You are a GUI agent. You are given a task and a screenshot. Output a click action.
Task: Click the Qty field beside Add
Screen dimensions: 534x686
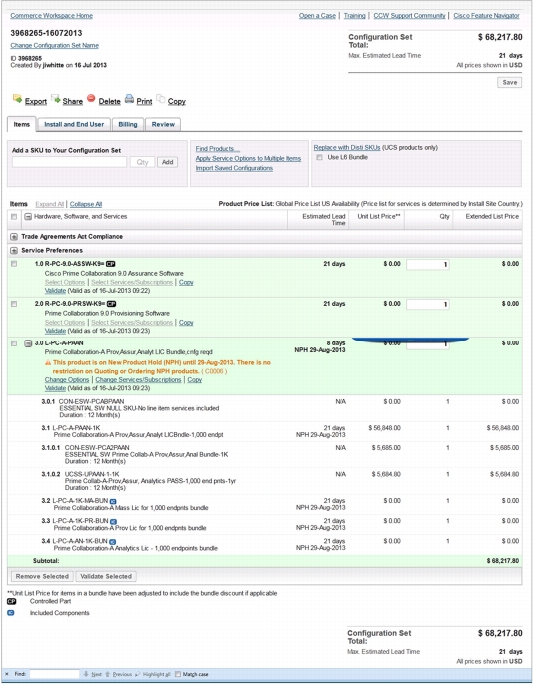(142, 162)
